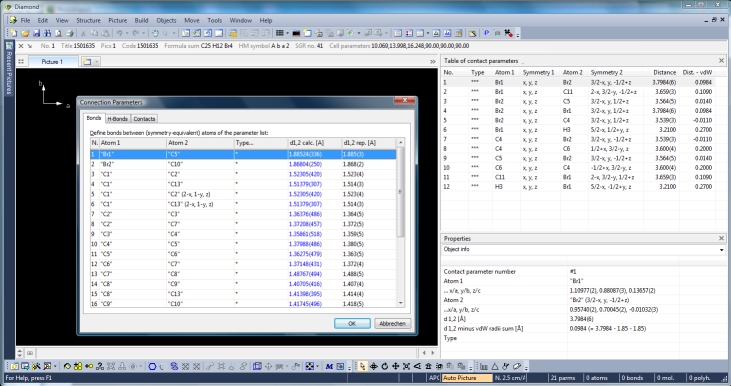The image size is (731, 386).
Task: Open the Build menu
Action: coord(141,21)
